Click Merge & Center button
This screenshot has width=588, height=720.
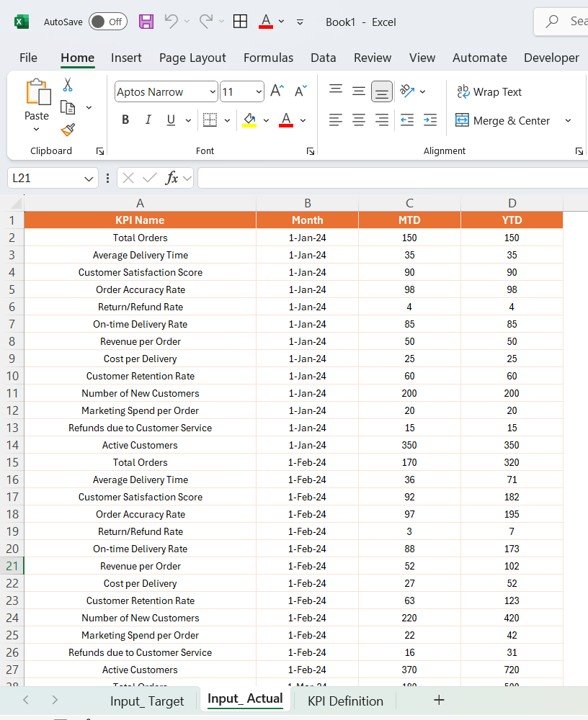coord(502,120)
